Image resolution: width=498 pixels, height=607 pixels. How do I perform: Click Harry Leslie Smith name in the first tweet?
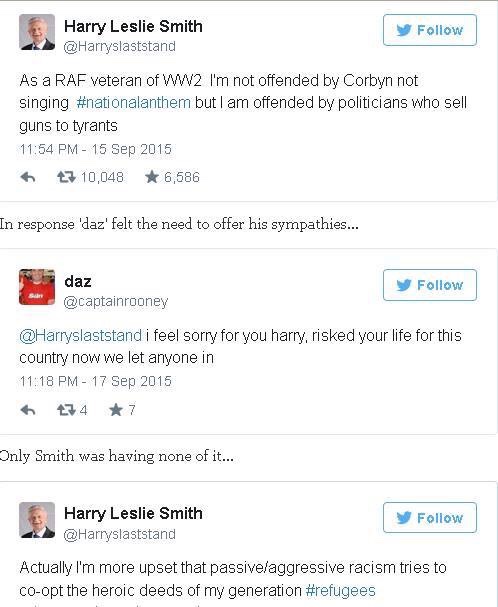pos(133,26)
